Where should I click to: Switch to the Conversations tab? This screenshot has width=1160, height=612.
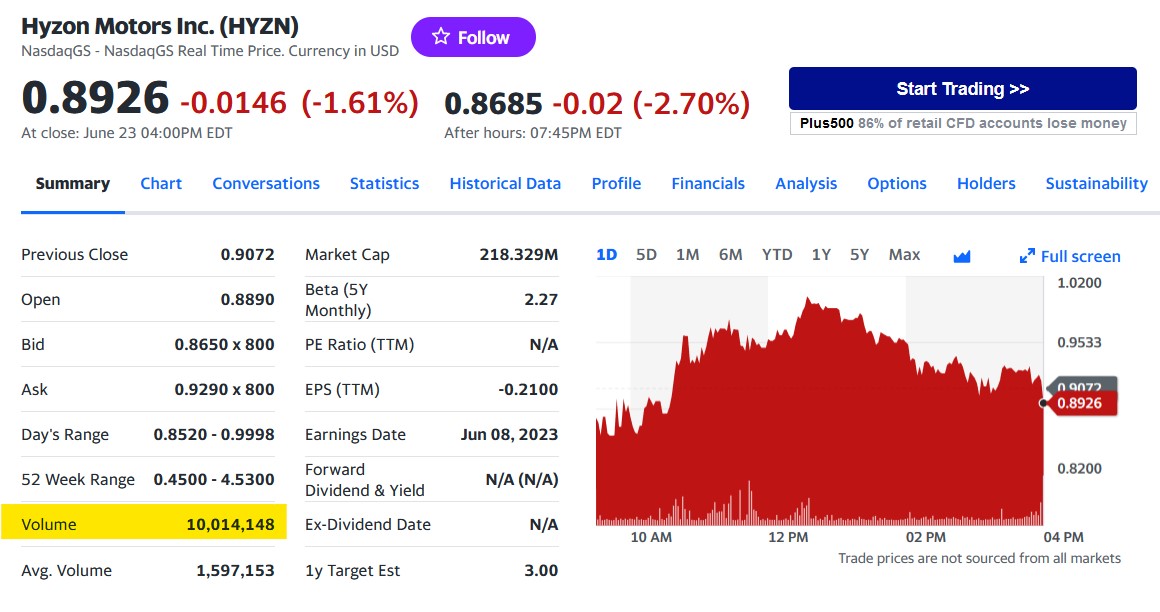266,184
